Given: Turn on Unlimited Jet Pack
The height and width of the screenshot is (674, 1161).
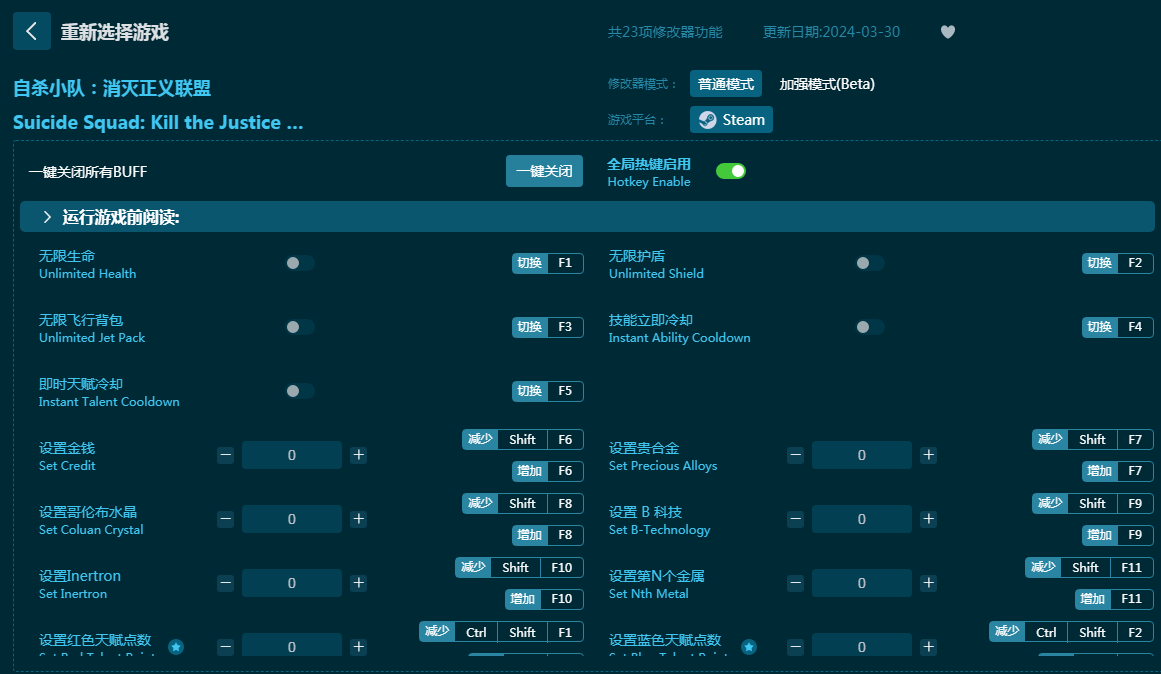Looking at the screenshot, I should (300, 327).
